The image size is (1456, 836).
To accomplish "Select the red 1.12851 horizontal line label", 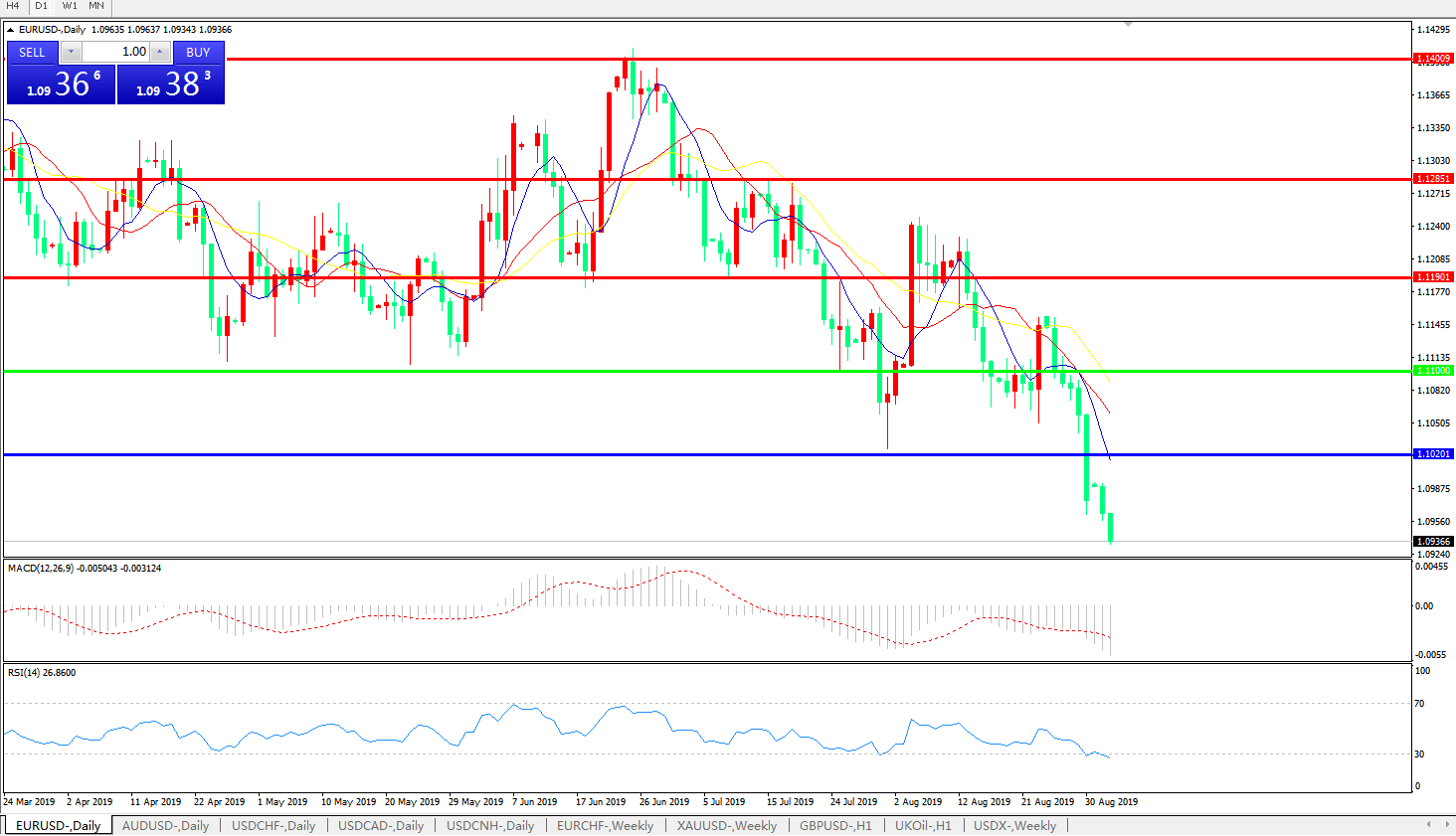I will tap(1433, 179).
